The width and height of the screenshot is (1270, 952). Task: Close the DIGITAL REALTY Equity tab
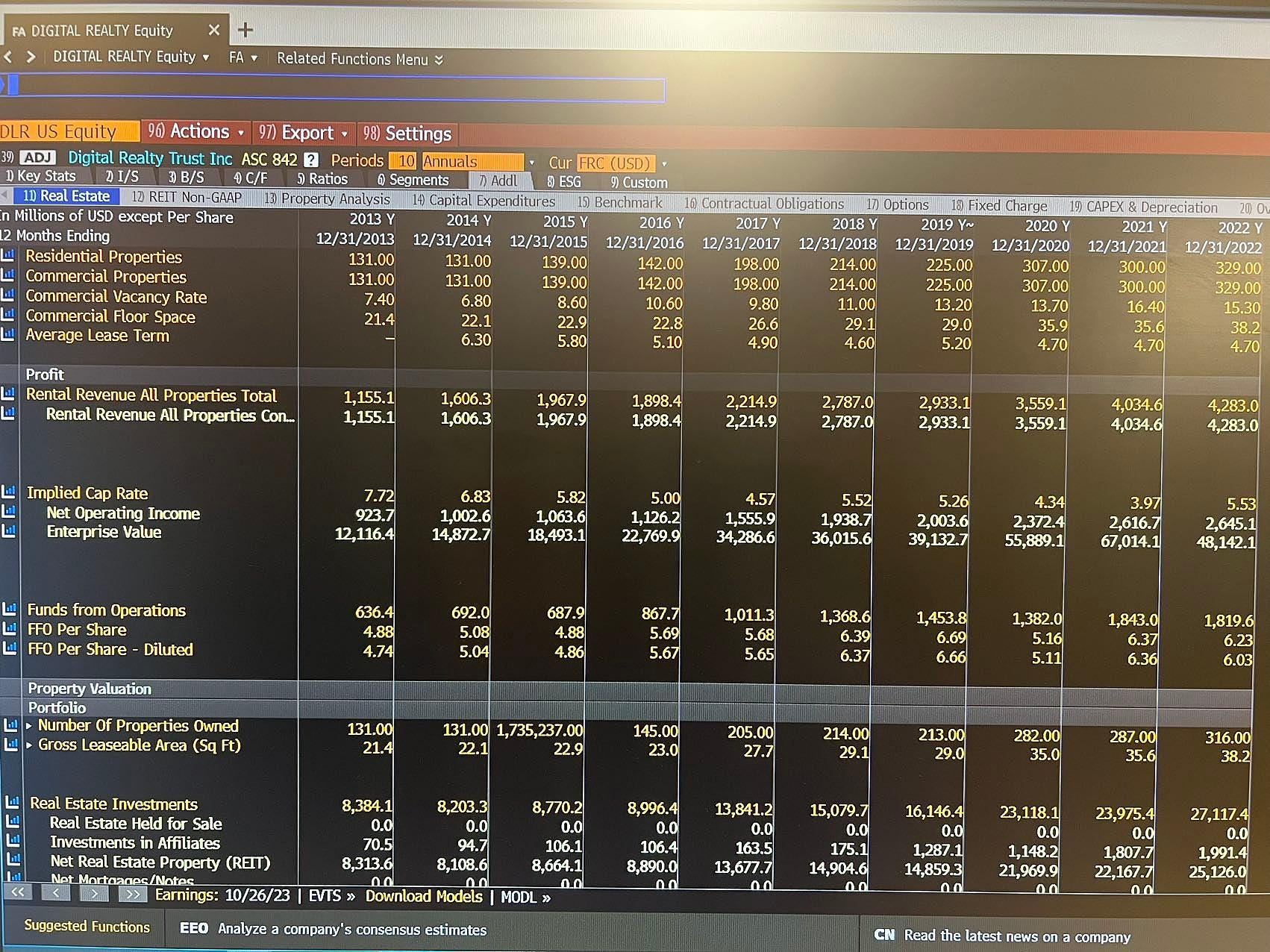coord(214,30)
